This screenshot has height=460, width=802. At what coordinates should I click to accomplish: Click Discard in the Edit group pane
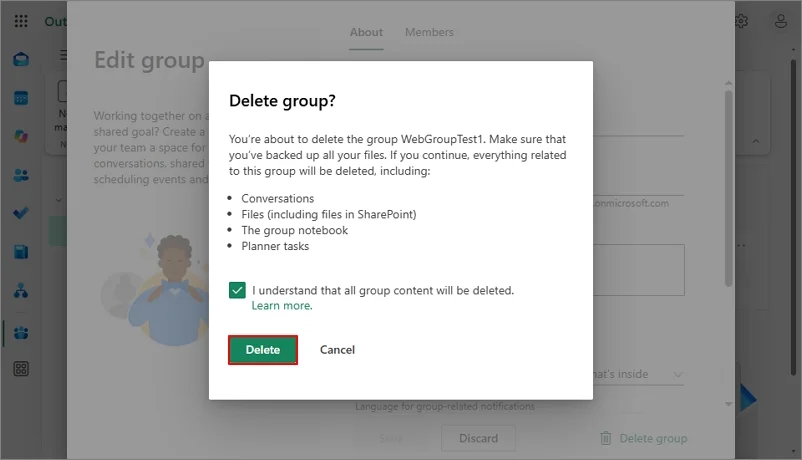(x=478, y=439)
